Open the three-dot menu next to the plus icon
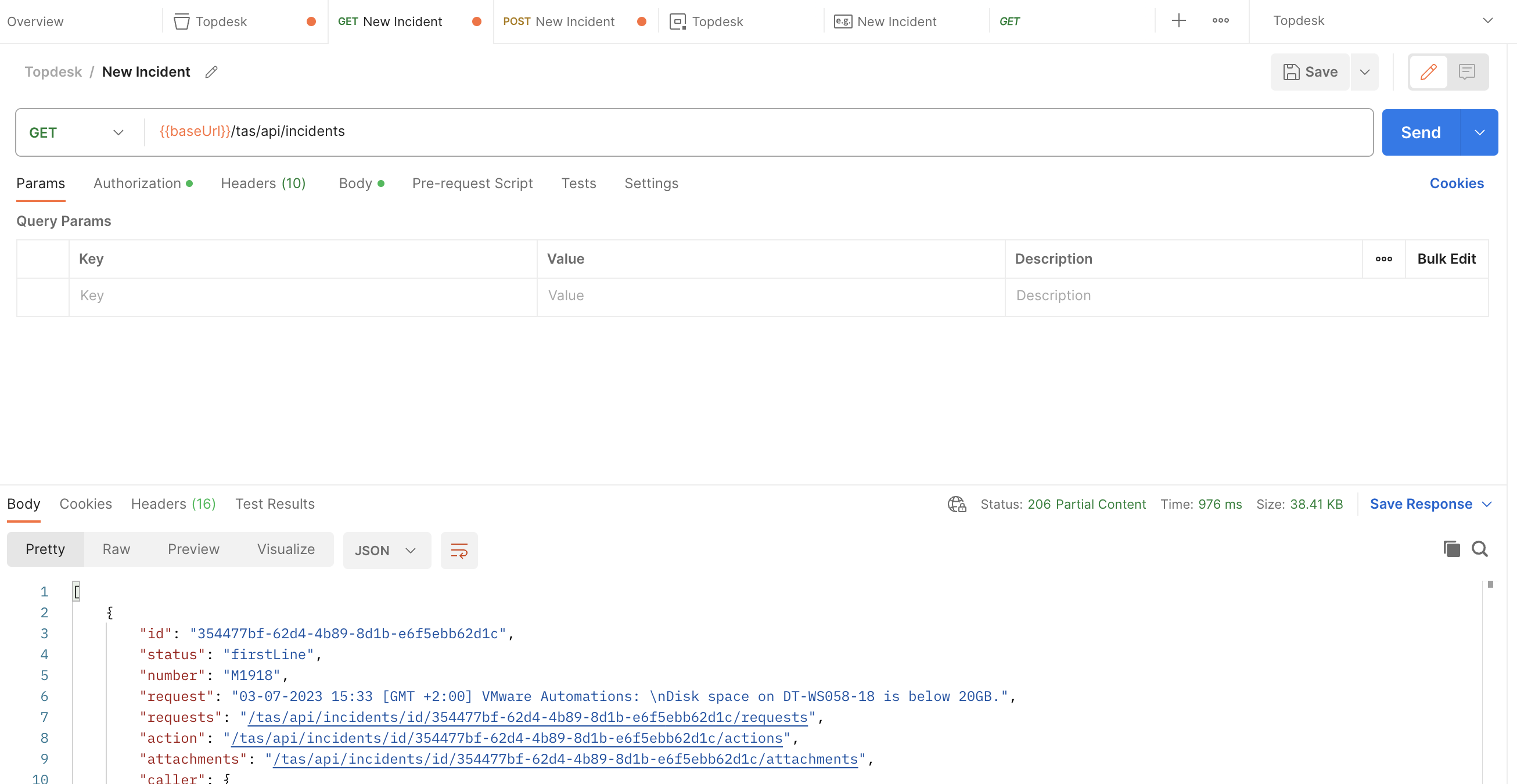Image resolution: width=1517 pixels, height=784 pixels. (x=1220, y=20)
